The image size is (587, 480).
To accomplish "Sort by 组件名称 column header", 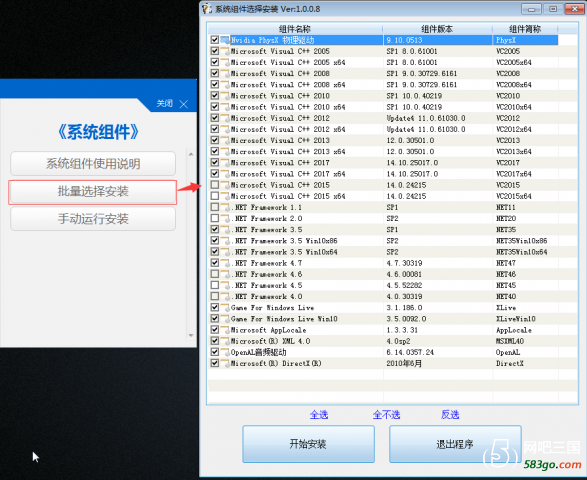I will pos(295,29).
